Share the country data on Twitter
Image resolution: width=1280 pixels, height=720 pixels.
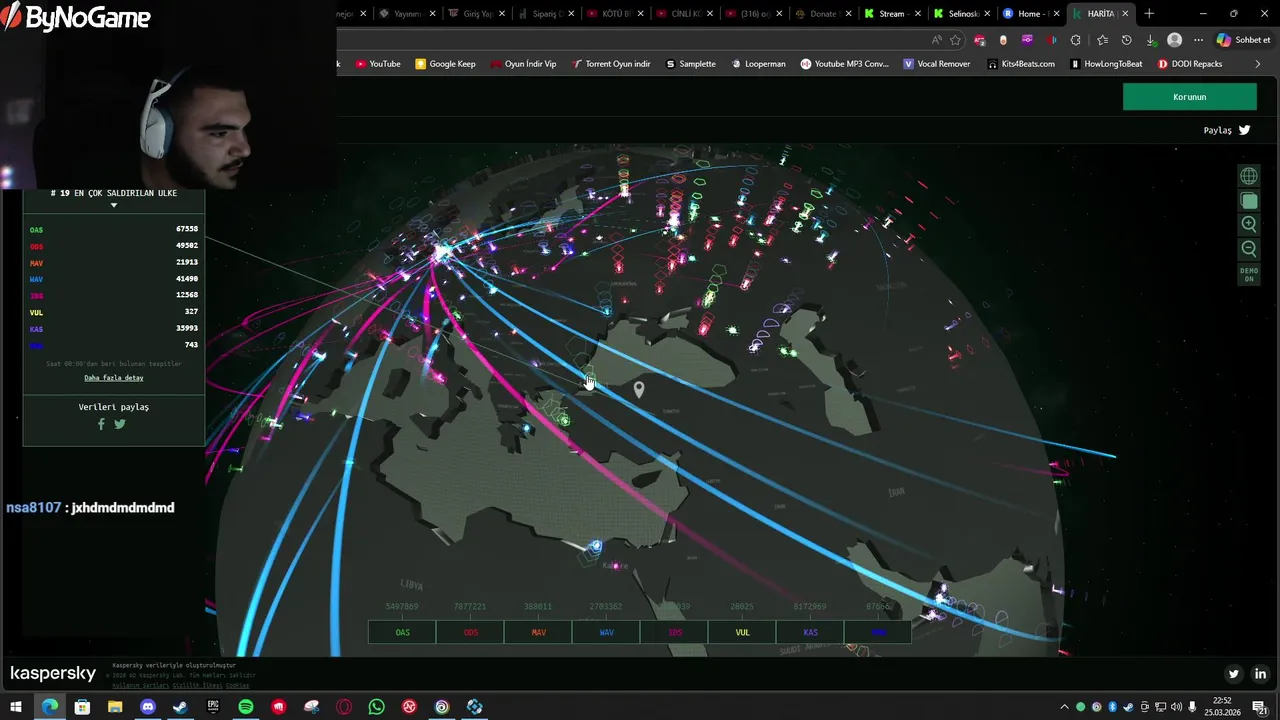pos(120,424)
